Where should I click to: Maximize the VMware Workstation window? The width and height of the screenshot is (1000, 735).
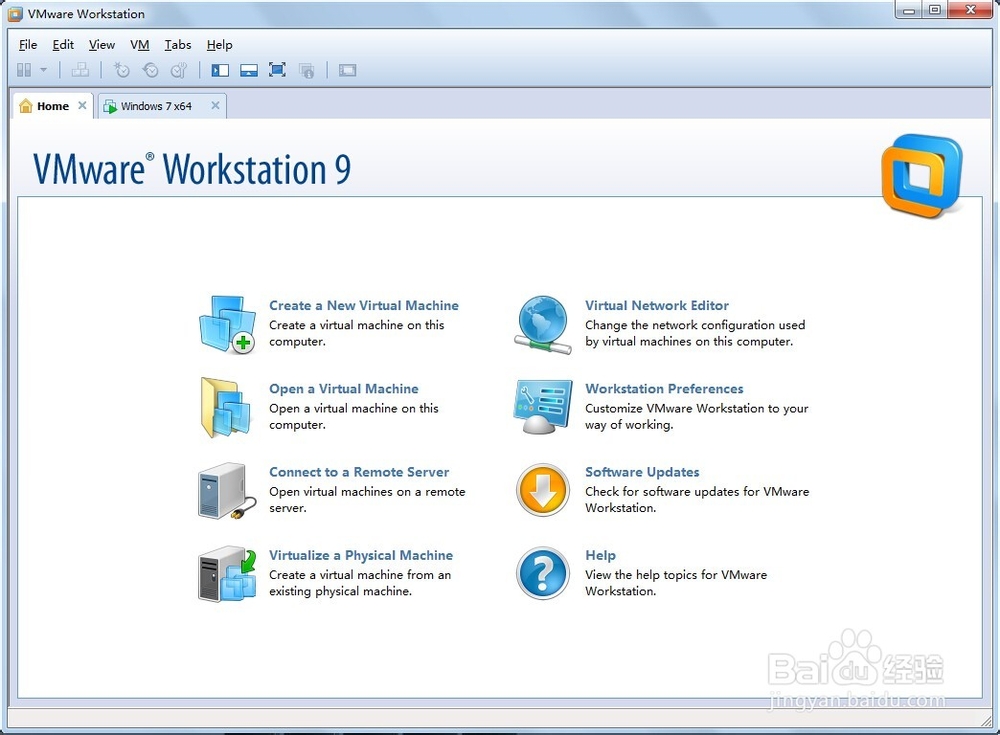pos(935,10)
